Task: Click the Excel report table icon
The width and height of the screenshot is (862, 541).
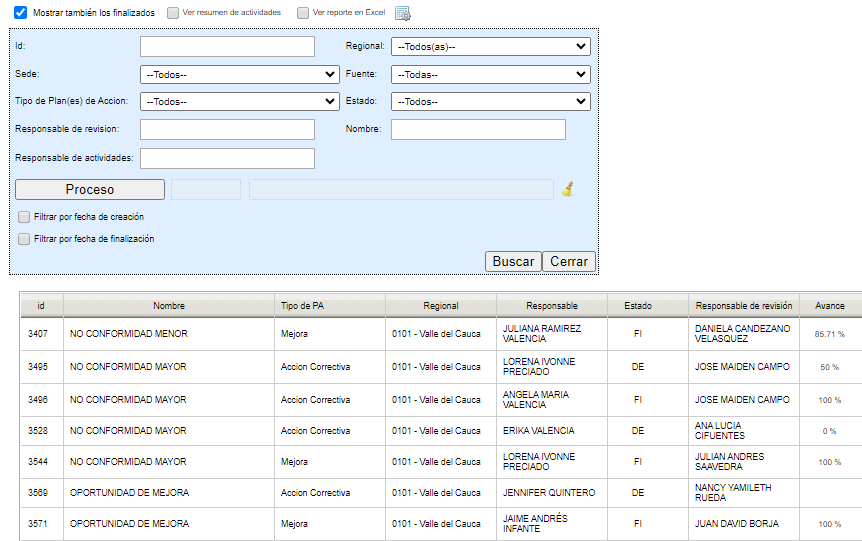Action: click(402, 13)
